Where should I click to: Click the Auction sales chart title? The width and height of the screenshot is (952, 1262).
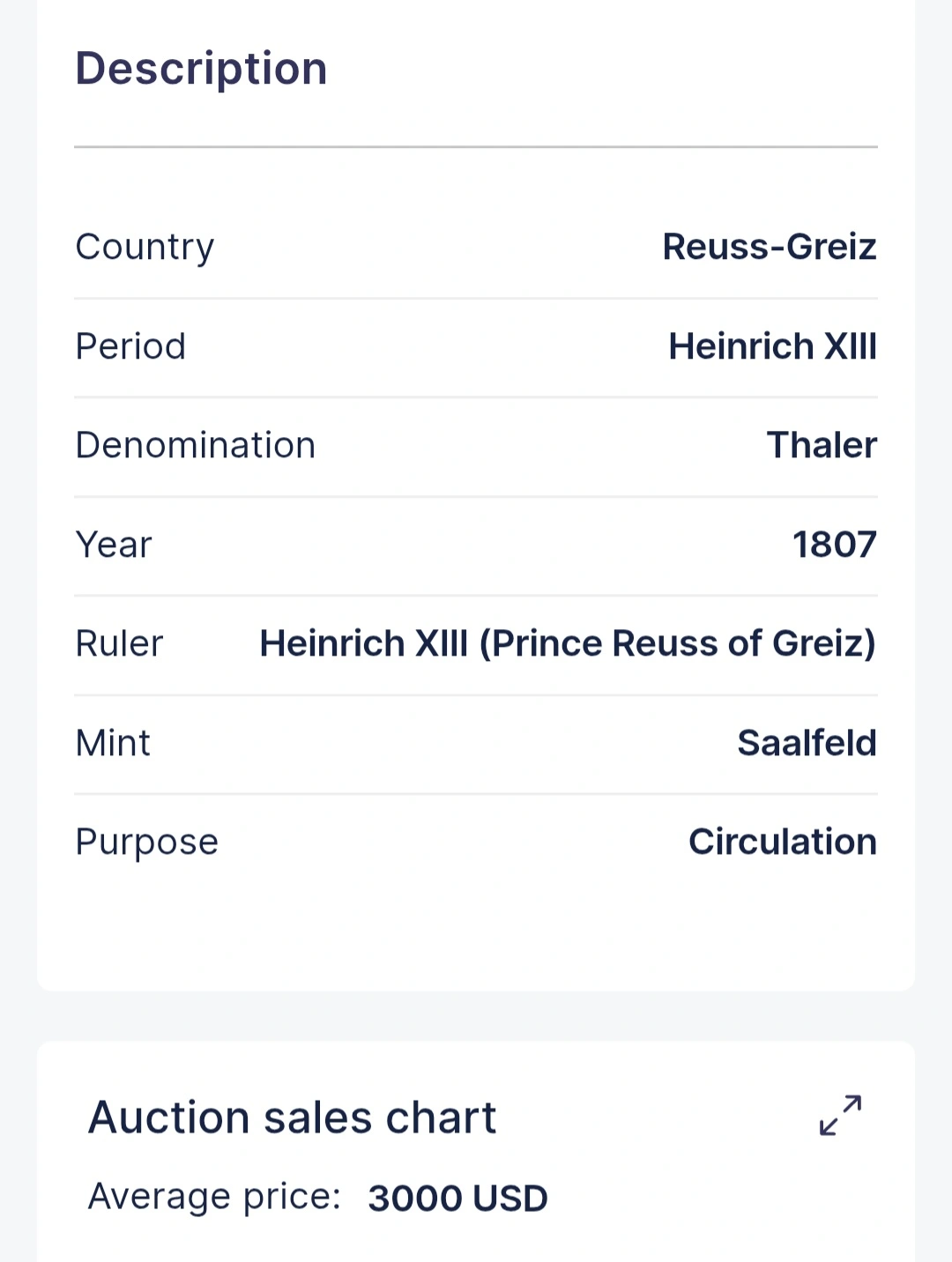click(x=293, y=1117)
